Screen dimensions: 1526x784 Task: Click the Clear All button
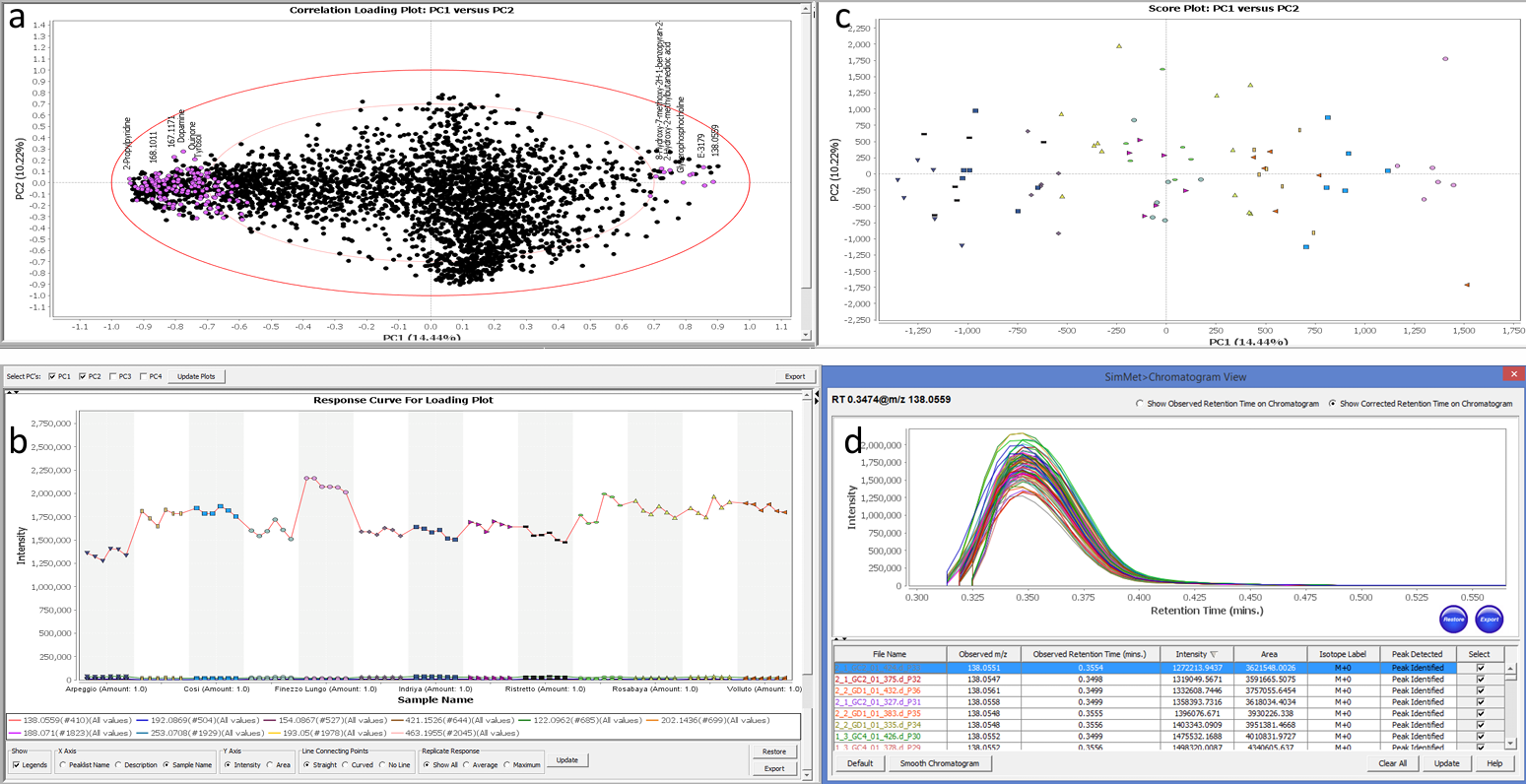point(1392,763)
